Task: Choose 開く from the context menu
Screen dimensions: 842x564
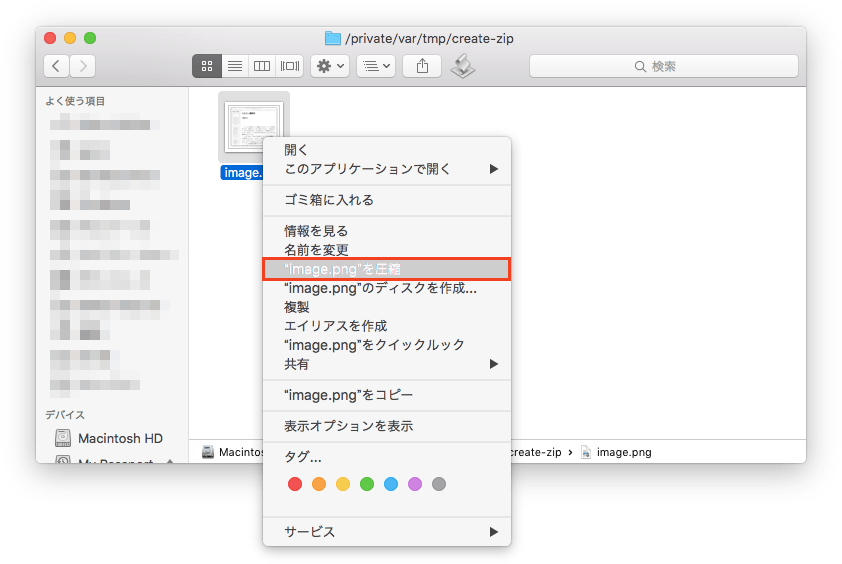Action: pos(387,150)
